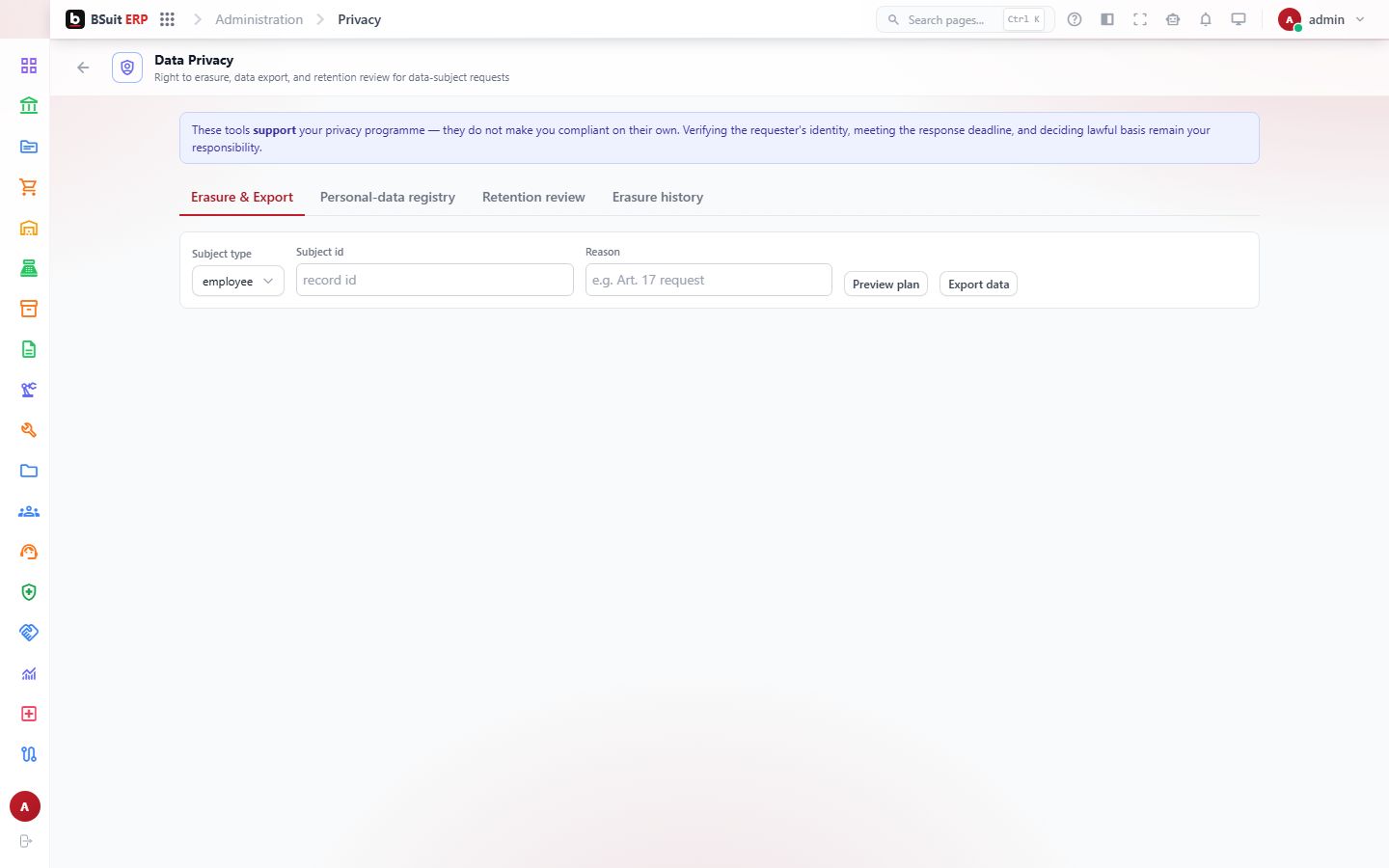
Task: Open the Administration breadcrumb link
Action: [259, 19]
